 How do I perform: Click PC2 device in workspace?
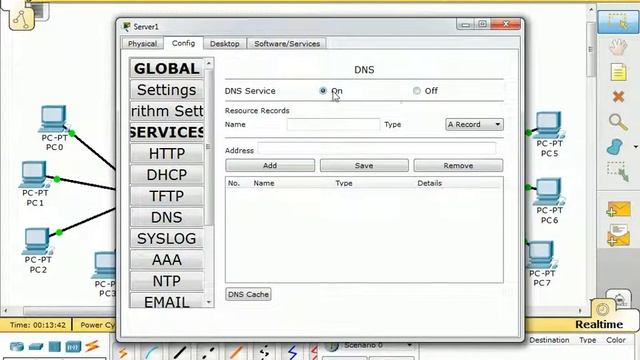[37, 241]
